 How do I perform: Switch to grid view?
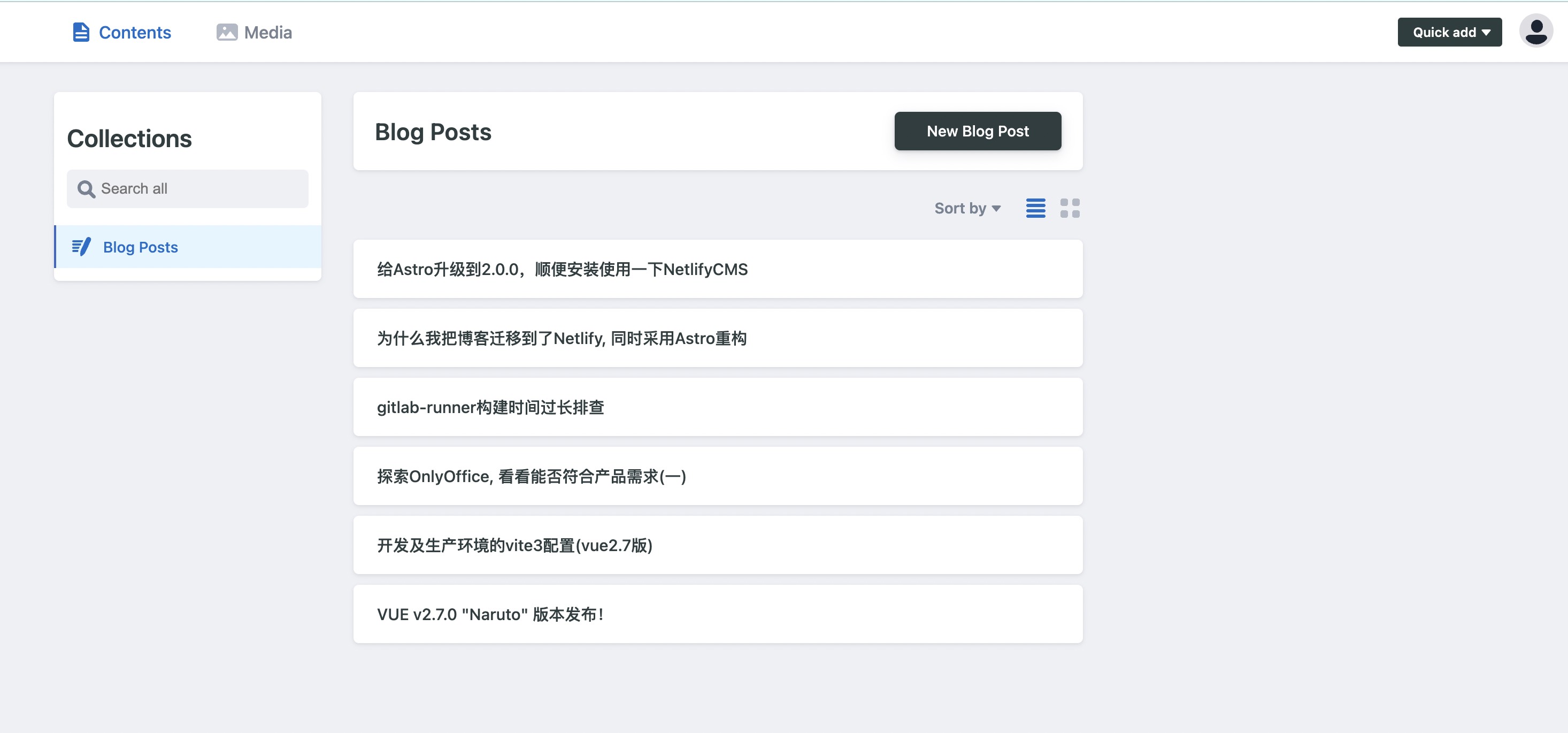tap(1070, 208)
